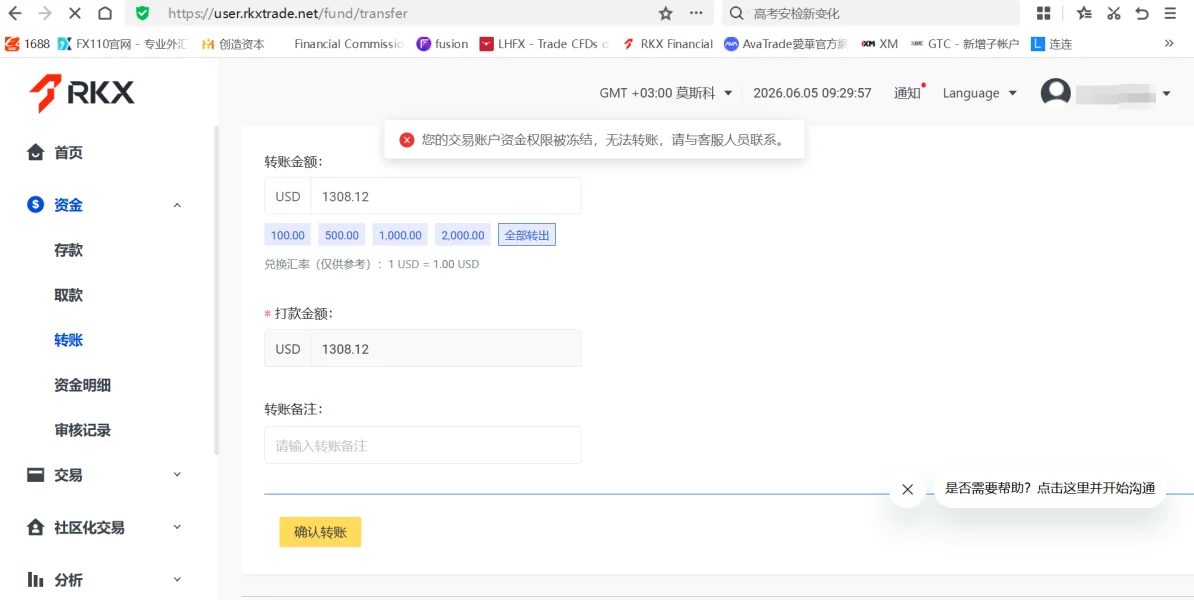Viewport: 1194px width, 600px height.
Task: Open the Language dropdown
Action: tap(979, 93)
